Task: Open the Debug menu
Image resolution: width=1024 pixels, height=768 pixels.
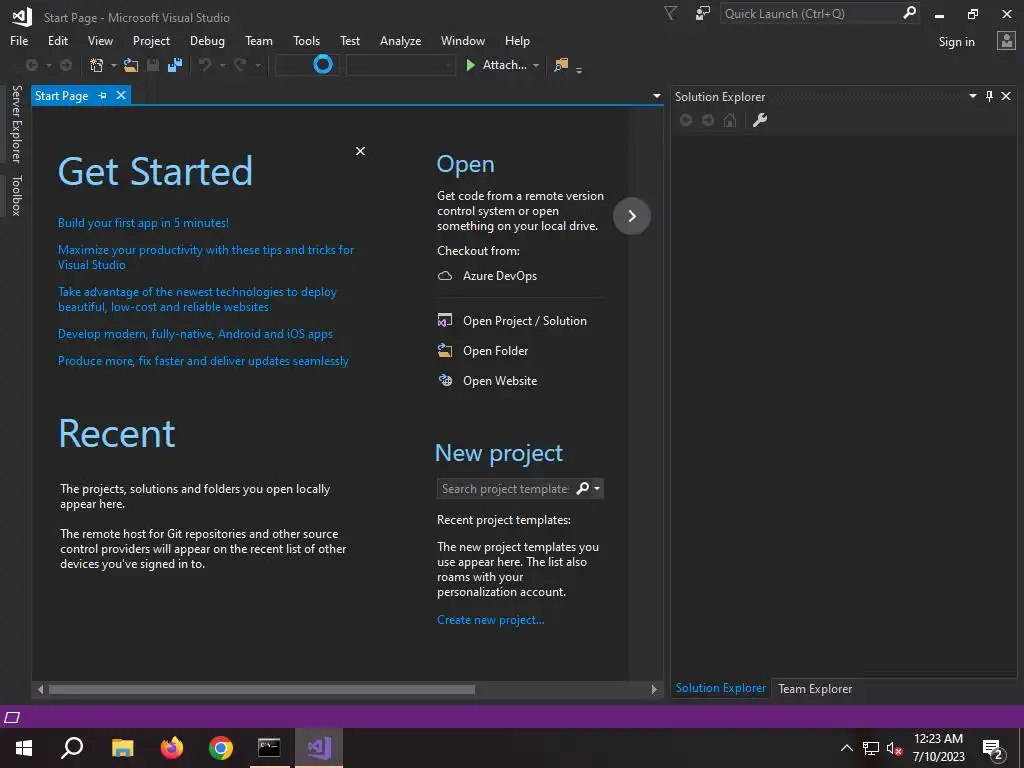Action: pyautogui.click(x=207, y=40)
